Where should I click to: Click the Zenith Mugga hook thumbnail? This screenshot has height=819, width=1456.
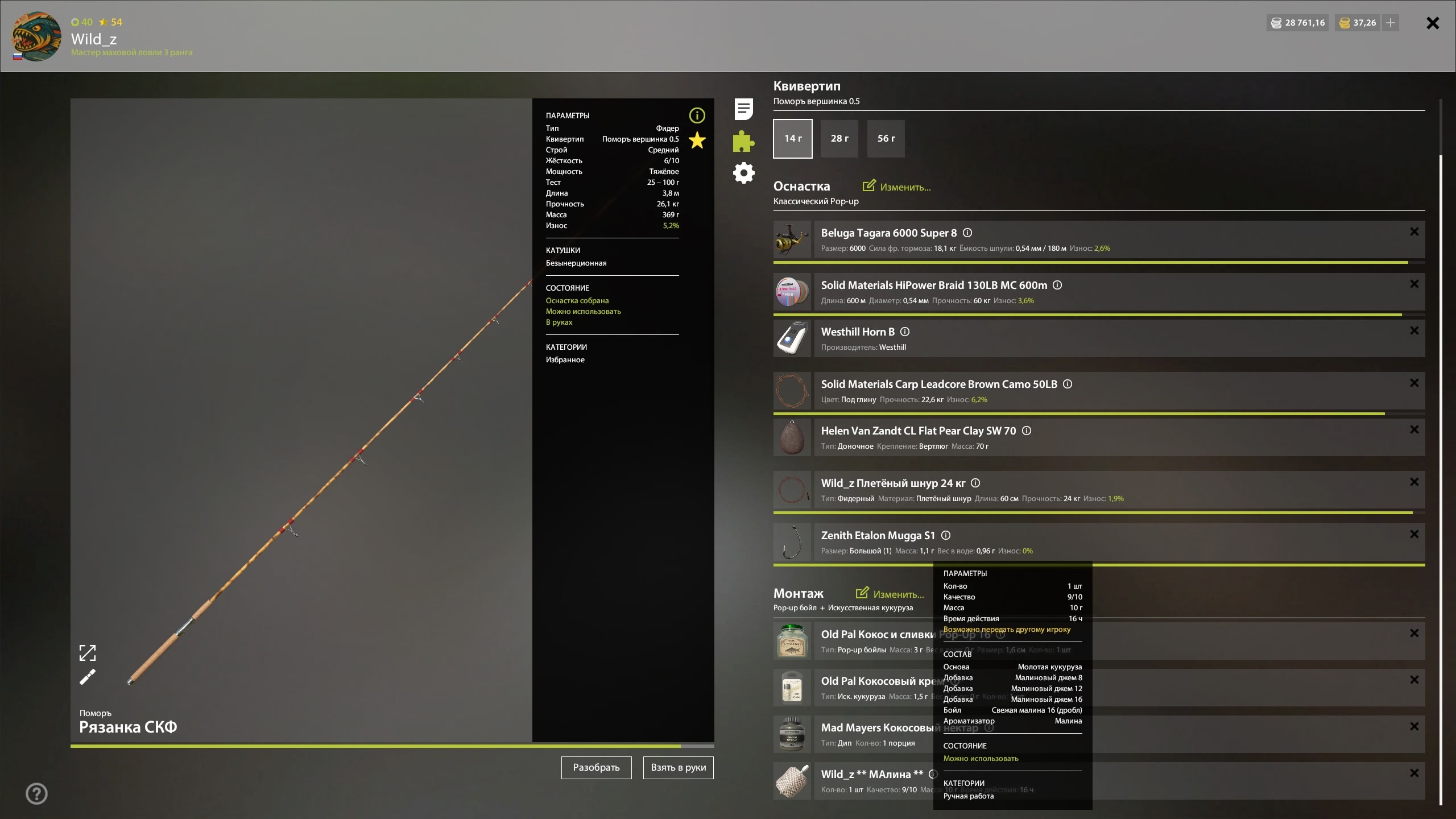pyautogui.click(x=792, y=543)
